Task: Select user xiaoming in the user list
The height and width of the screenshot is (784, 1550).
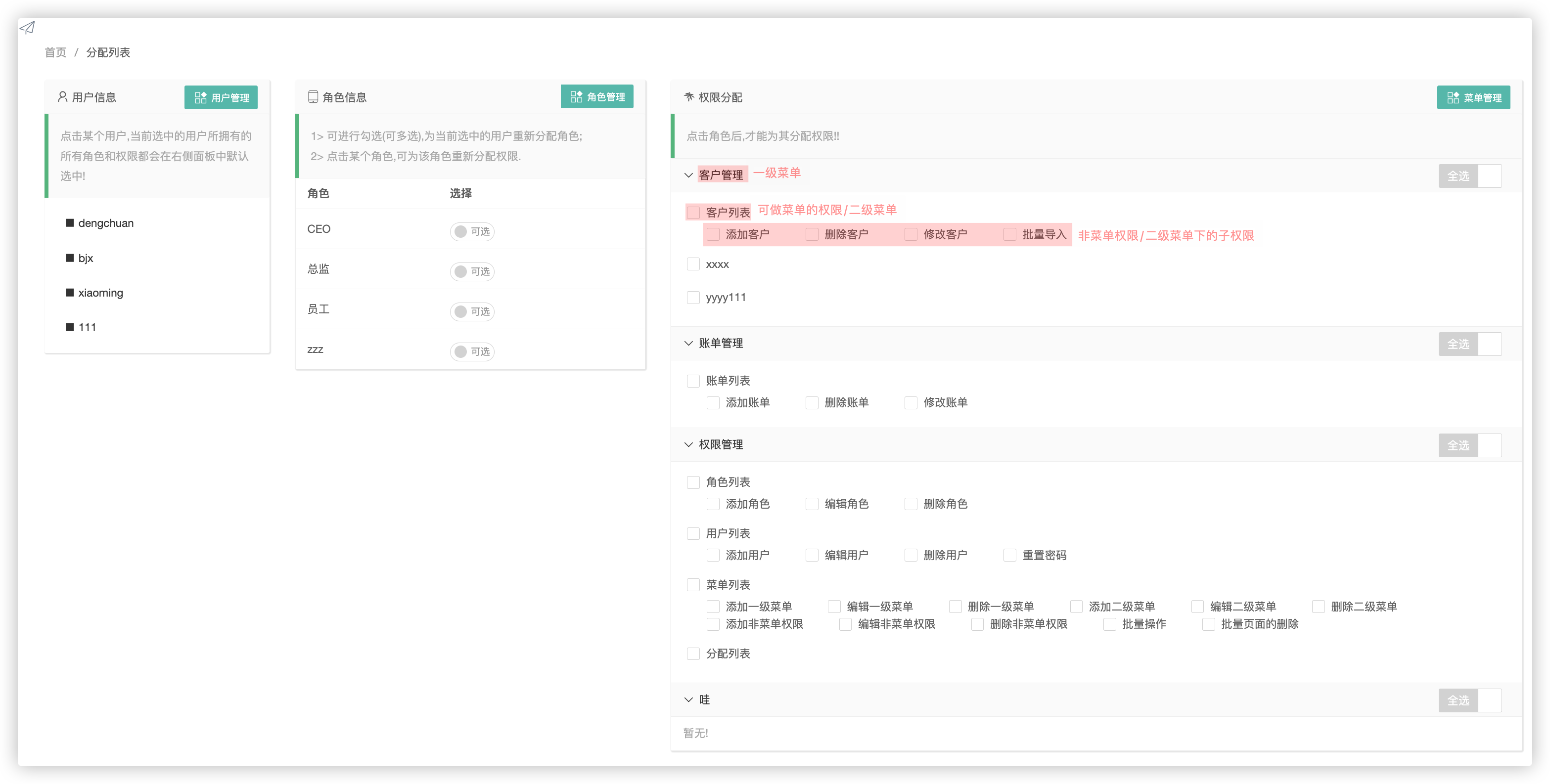Action: 100,293
